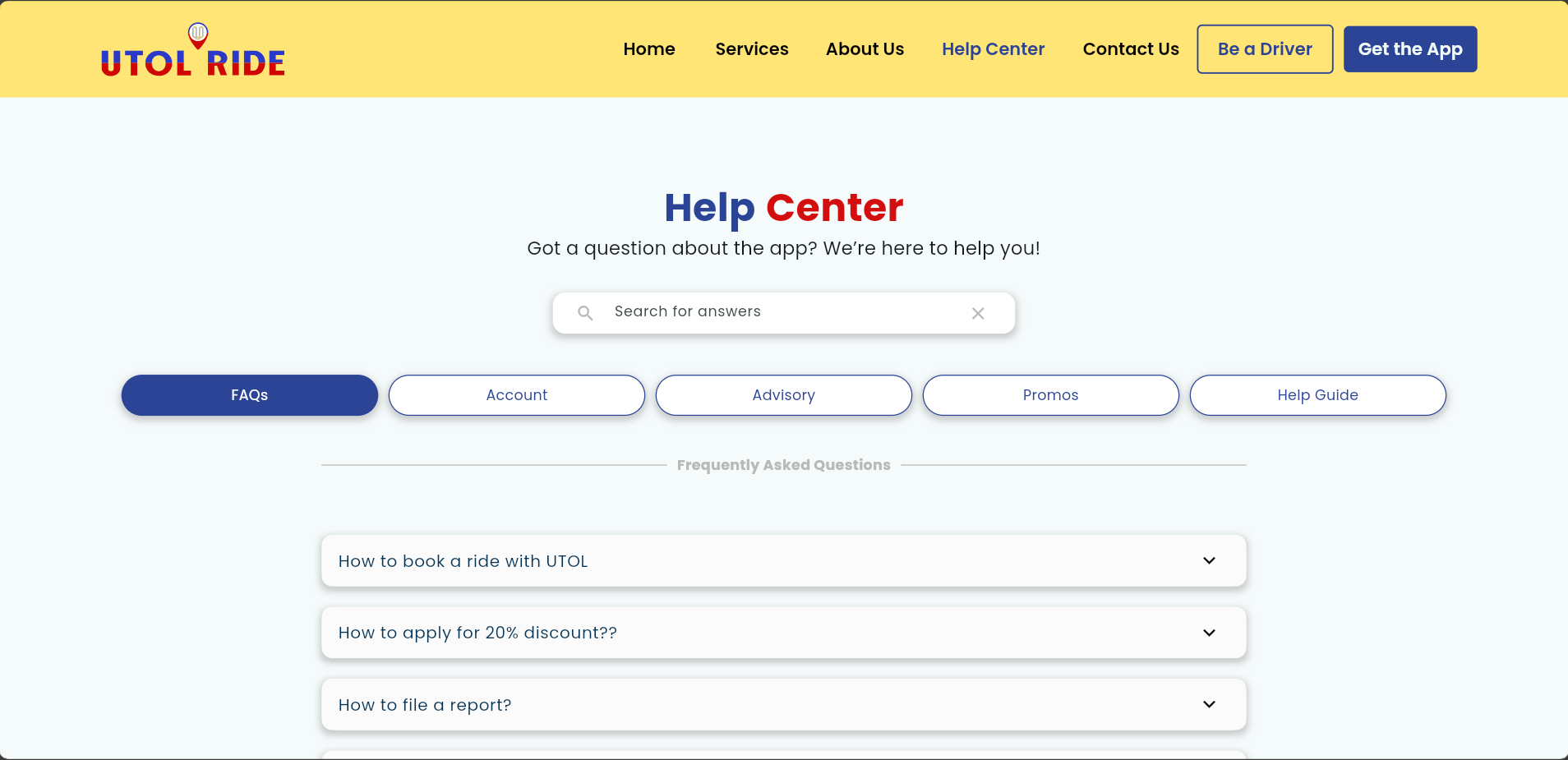Focus the 'Search for answers' input field

point(781,312)
